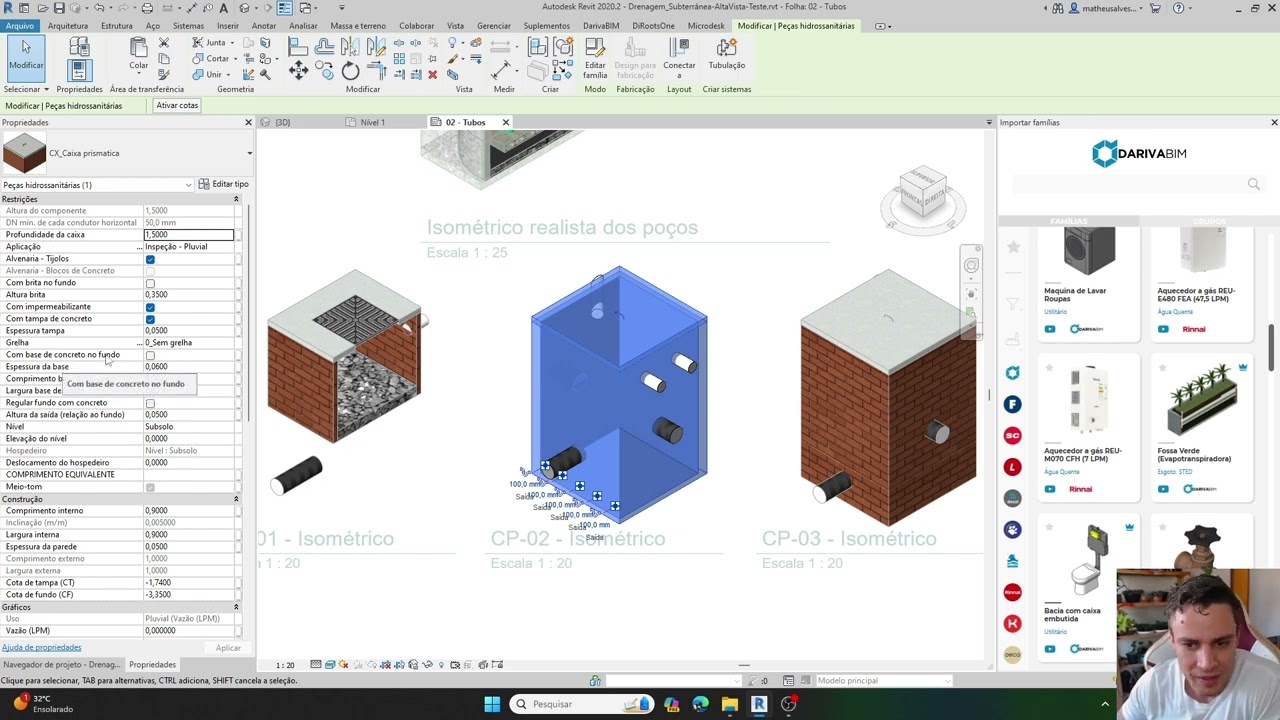
Task: Toggle the Alvenaria - Tijolos checkbox
Action: click(x=150, y=259)
